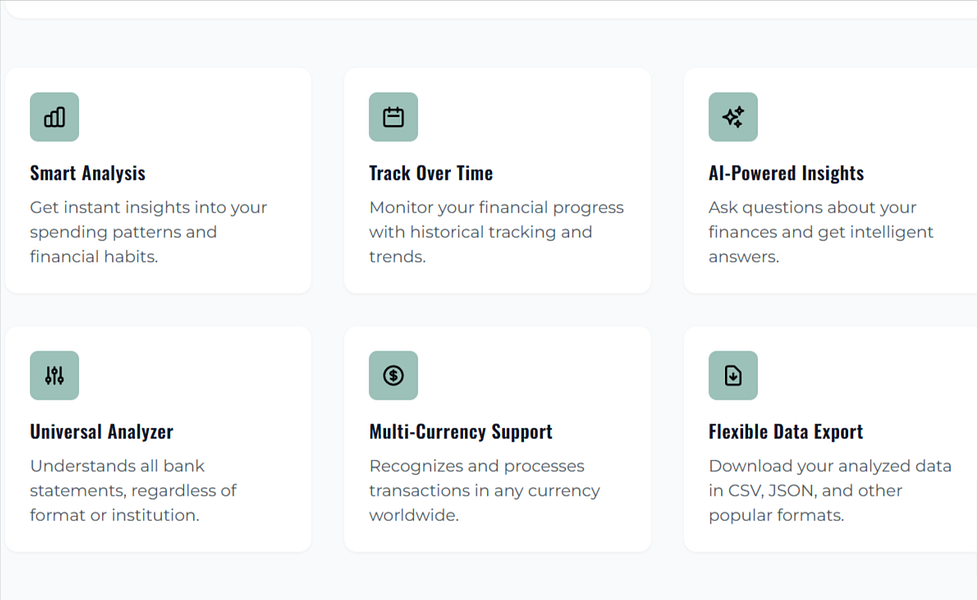Viewport: 977px width, 600px height.
Task: Click the historical tracking and trends description
Action: (x=496, y=232)
